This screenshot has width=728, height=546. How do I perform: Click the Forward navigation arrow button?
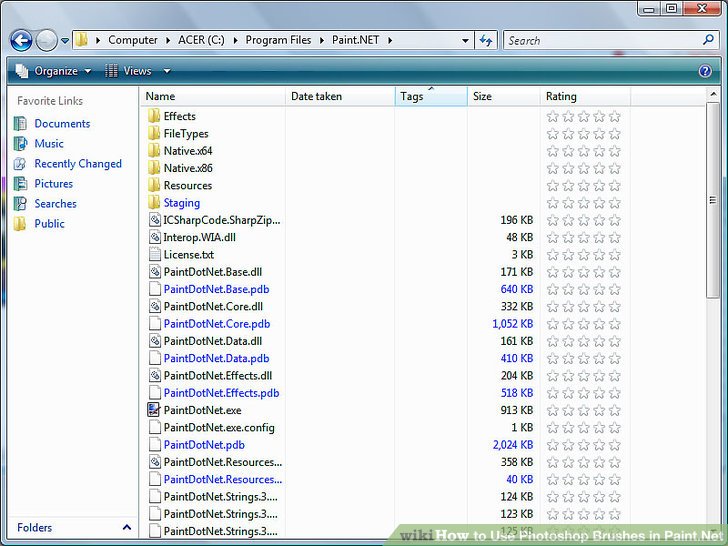(47, 41)
